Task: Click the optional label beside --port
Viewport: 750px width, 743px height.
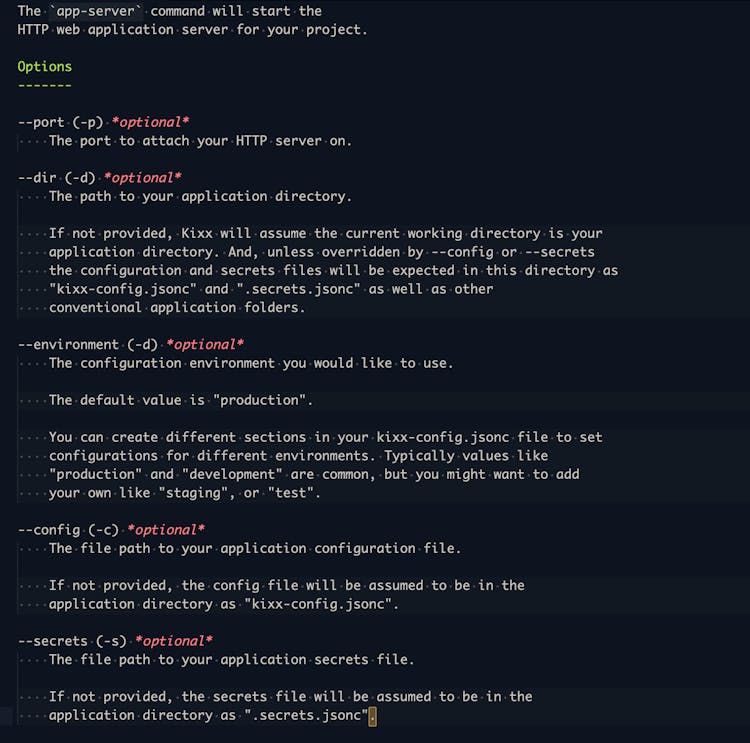Action: pyautogui.click(x=150, y=122)
